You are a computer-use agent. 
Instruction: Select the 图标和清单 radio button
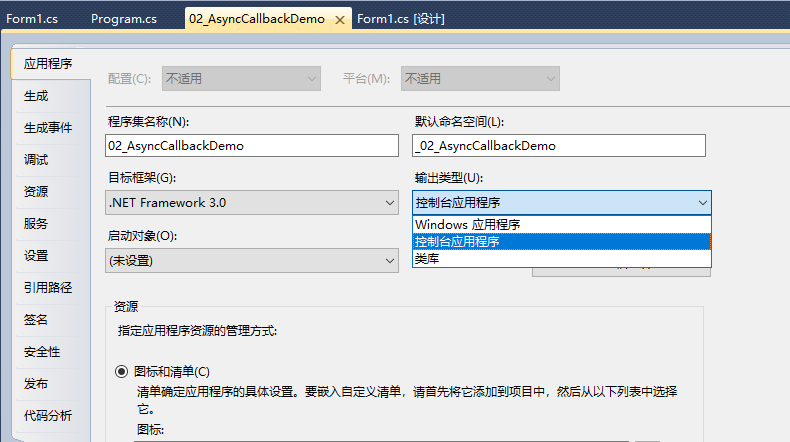click(122, 371)
